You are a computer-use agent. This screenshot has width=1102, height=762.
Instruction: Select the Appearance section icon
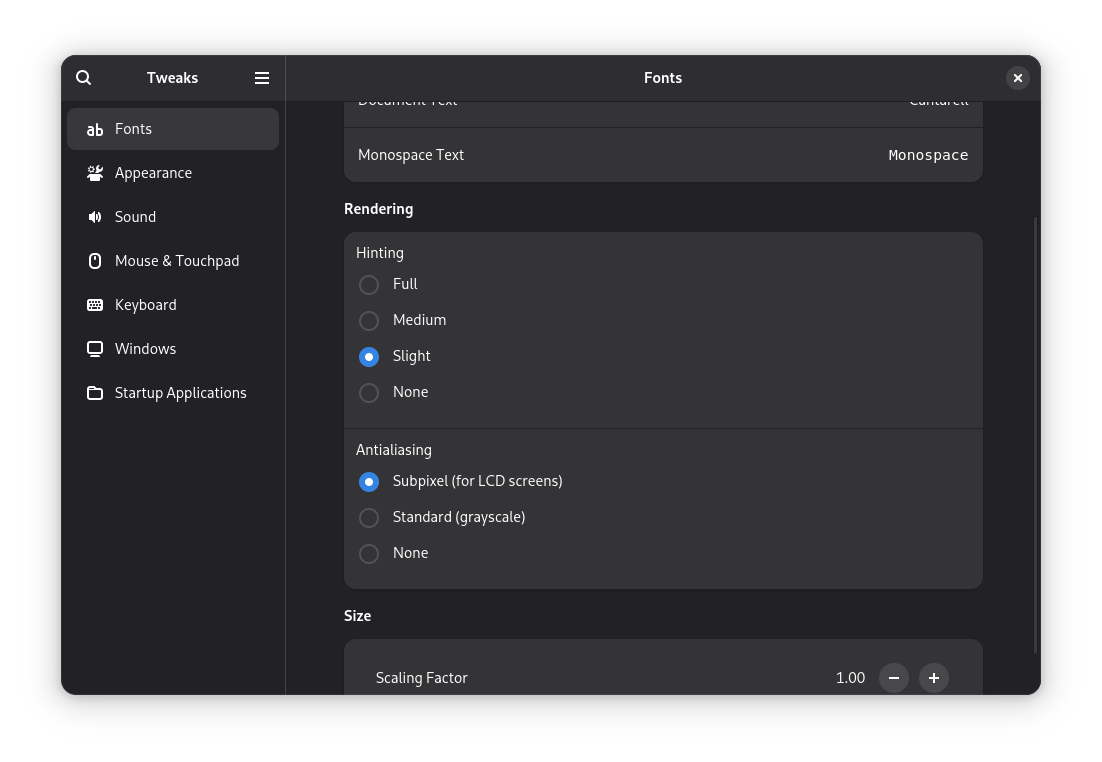95,173
